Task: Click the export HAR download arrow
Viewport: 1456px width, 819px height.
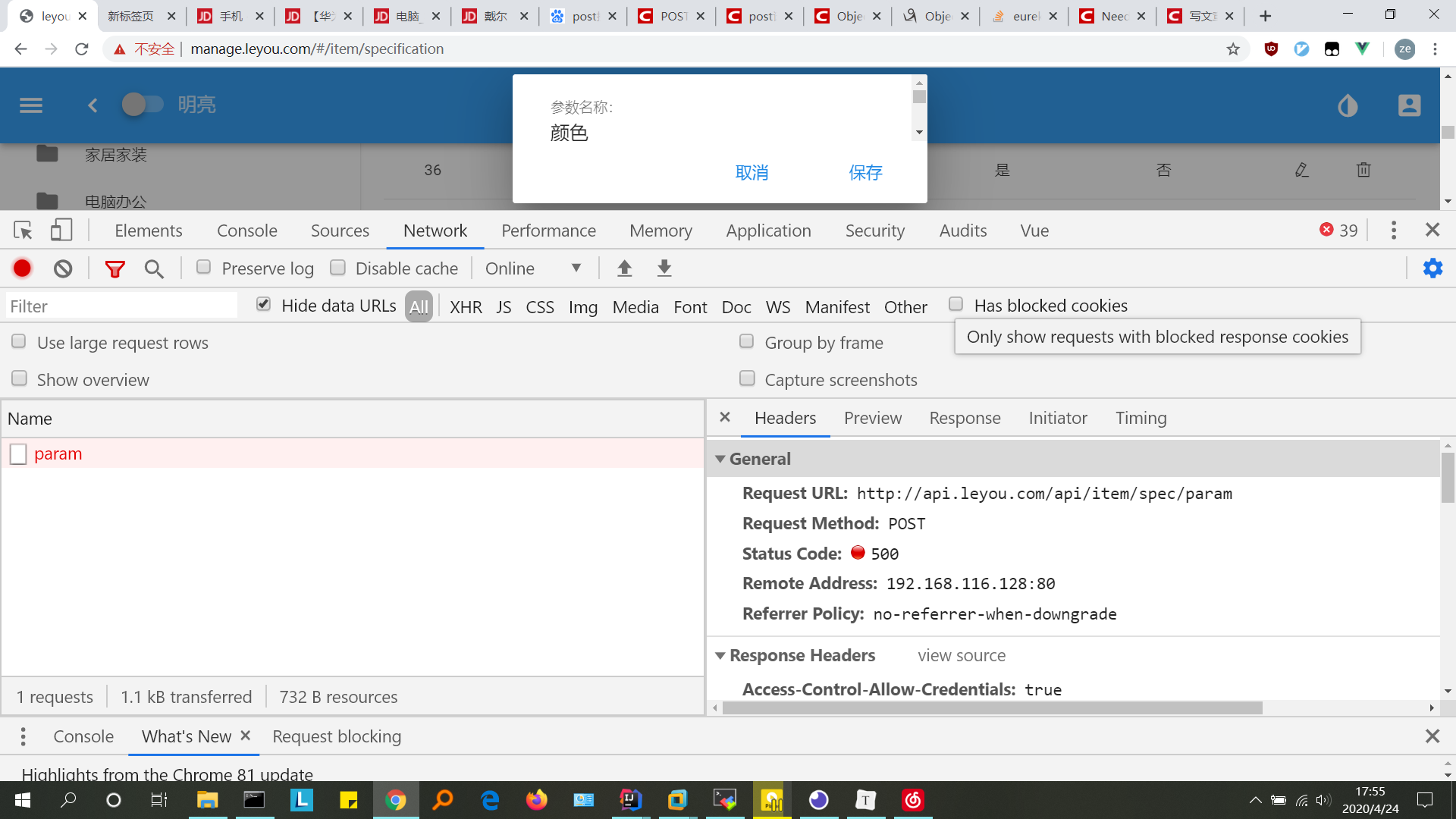Action: [x=664, y=268]
